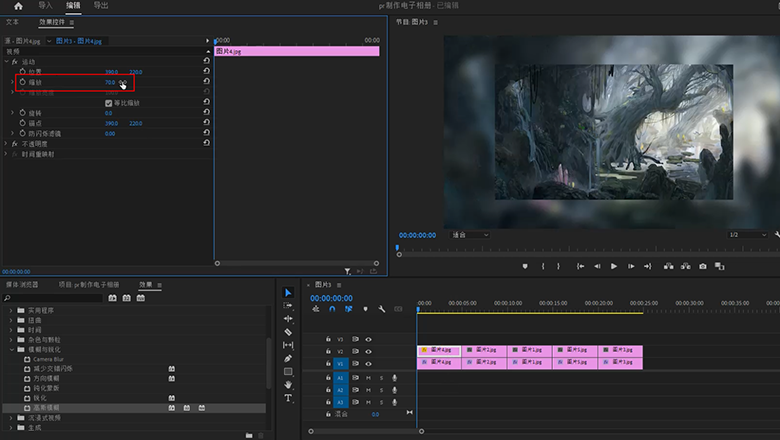This screenshot has height=440, width=780.
Task: Click 32-bit color effects filter icon
Action: pyautogui.click(x=126, y=298)
